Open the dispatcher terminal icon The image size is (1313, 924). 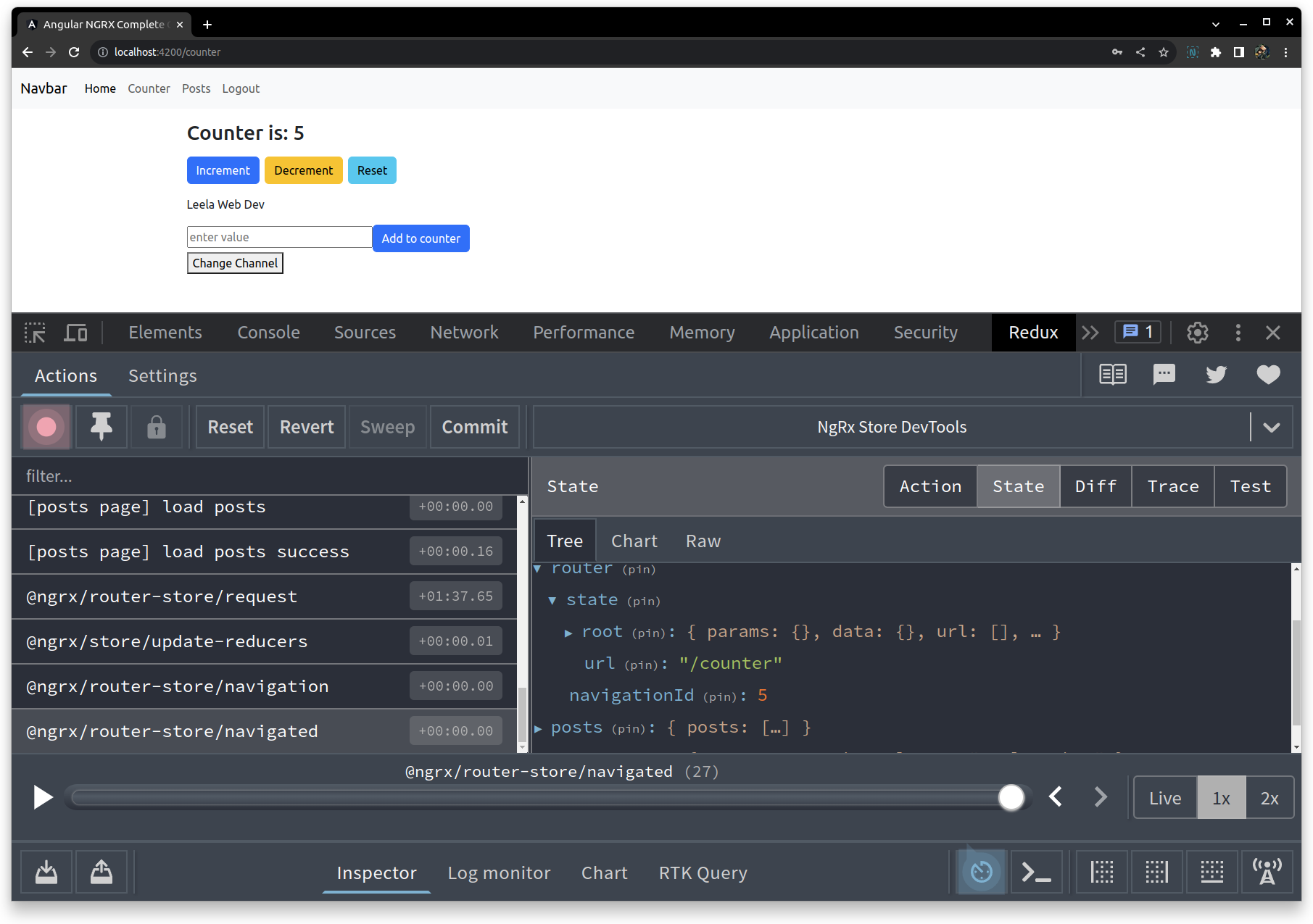(1037, 872)
